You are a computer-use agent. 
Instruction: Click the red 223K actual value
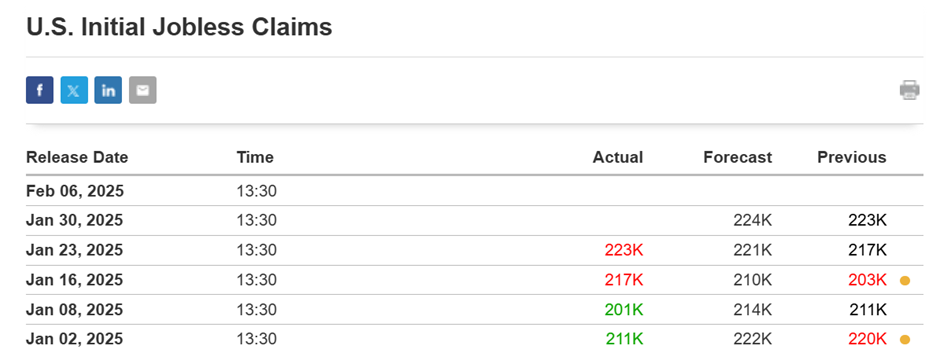click(x=623, y=250)
